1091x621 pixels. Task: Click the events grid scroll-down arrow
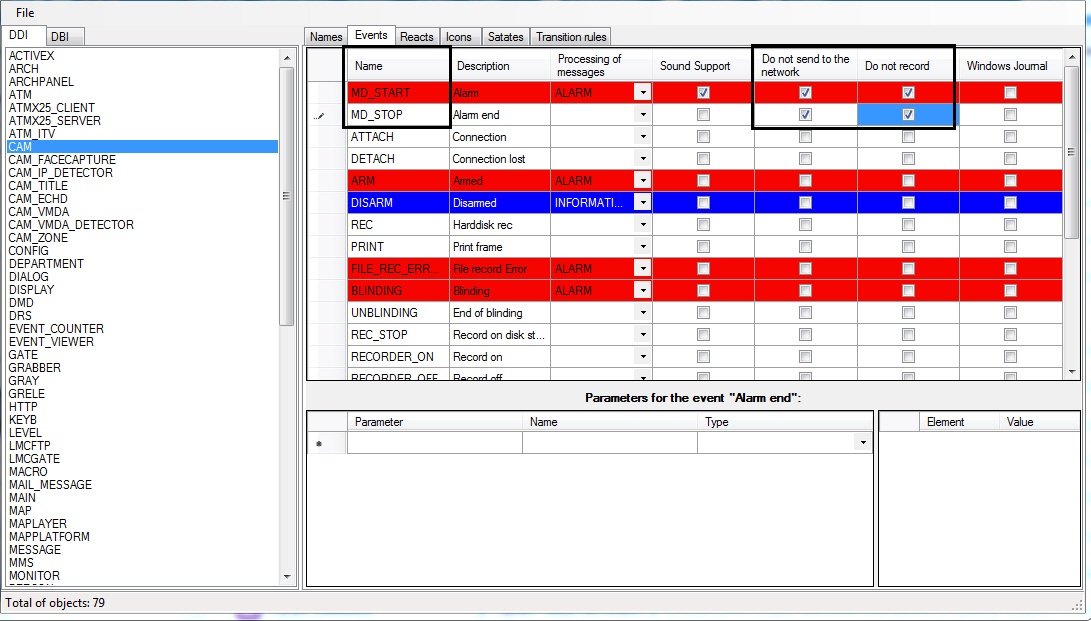point(1072,371)
